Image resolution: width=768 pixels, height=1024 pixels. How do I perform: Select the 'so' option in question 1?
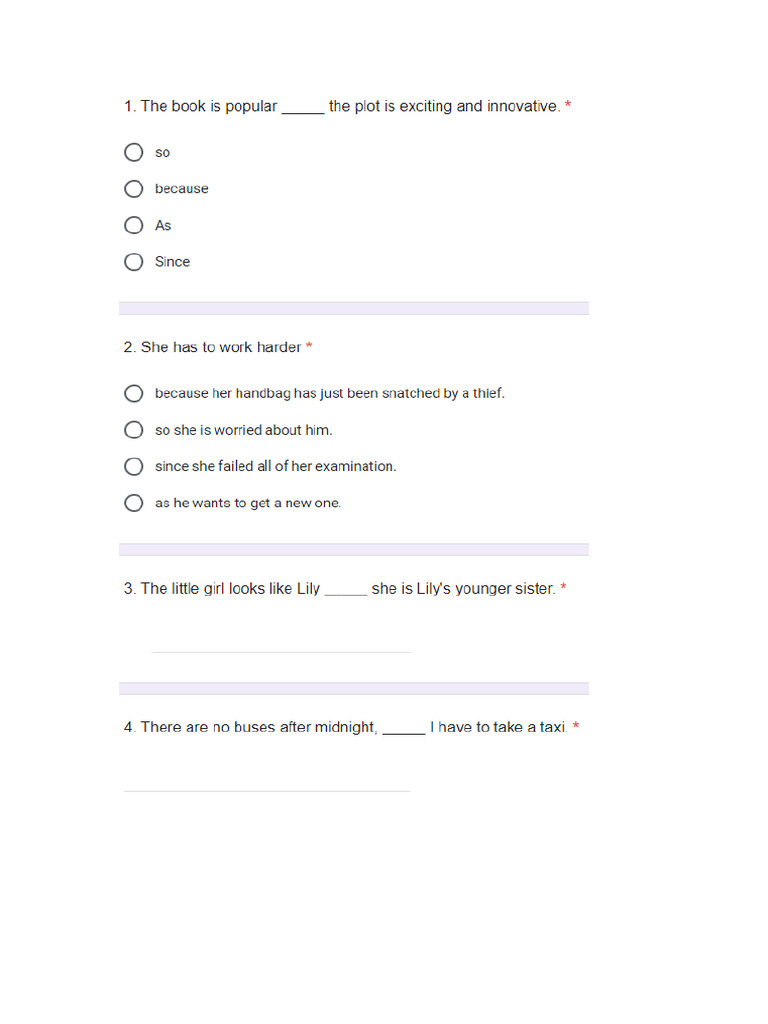pyautogui.click(x=134, y=152)
